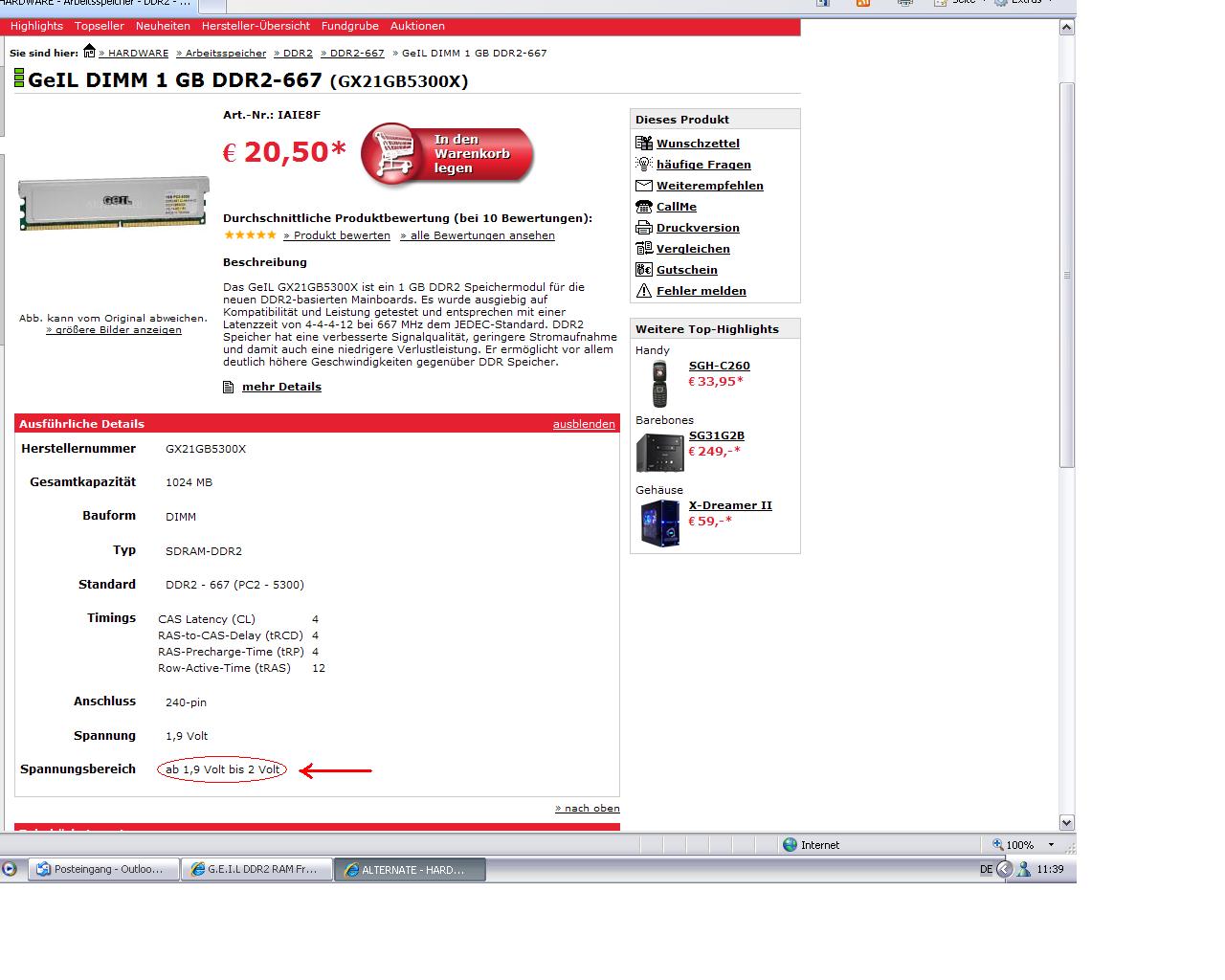Click the five-star rating icons
Viewport: 1225px width, 980px height.
[250, 235]
